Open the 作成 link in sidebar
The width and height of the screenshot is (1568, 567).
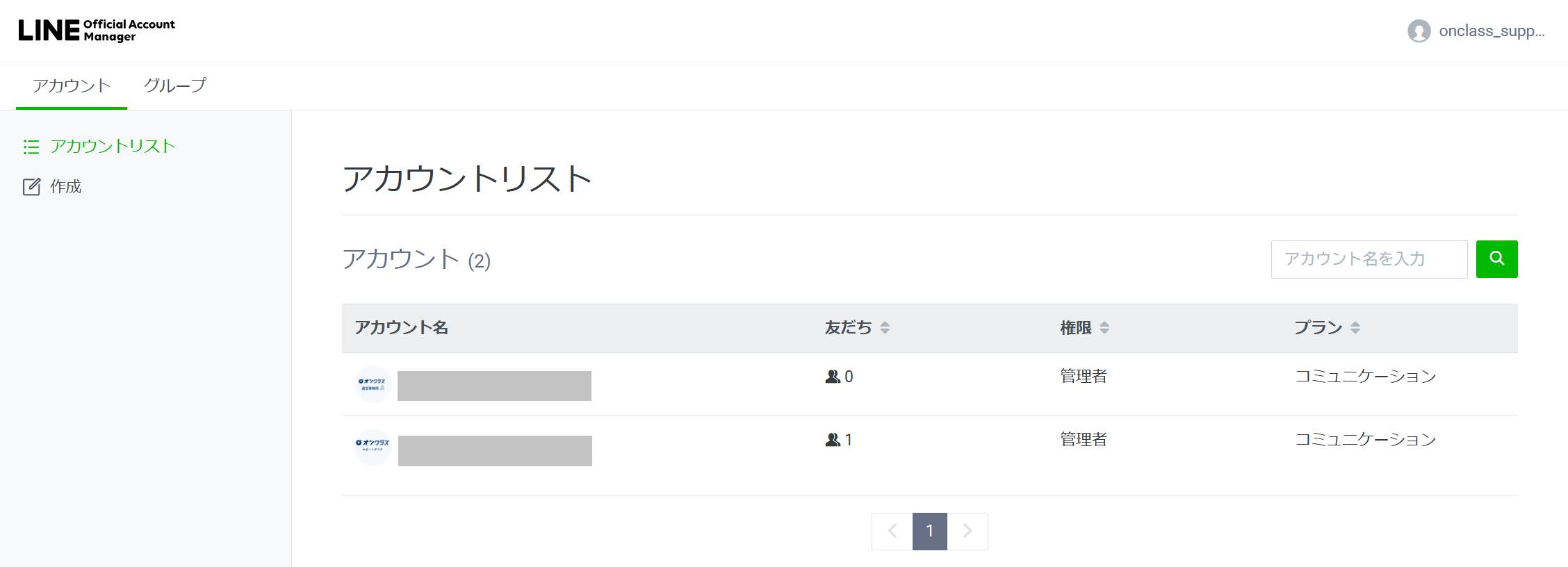point(65,187)
